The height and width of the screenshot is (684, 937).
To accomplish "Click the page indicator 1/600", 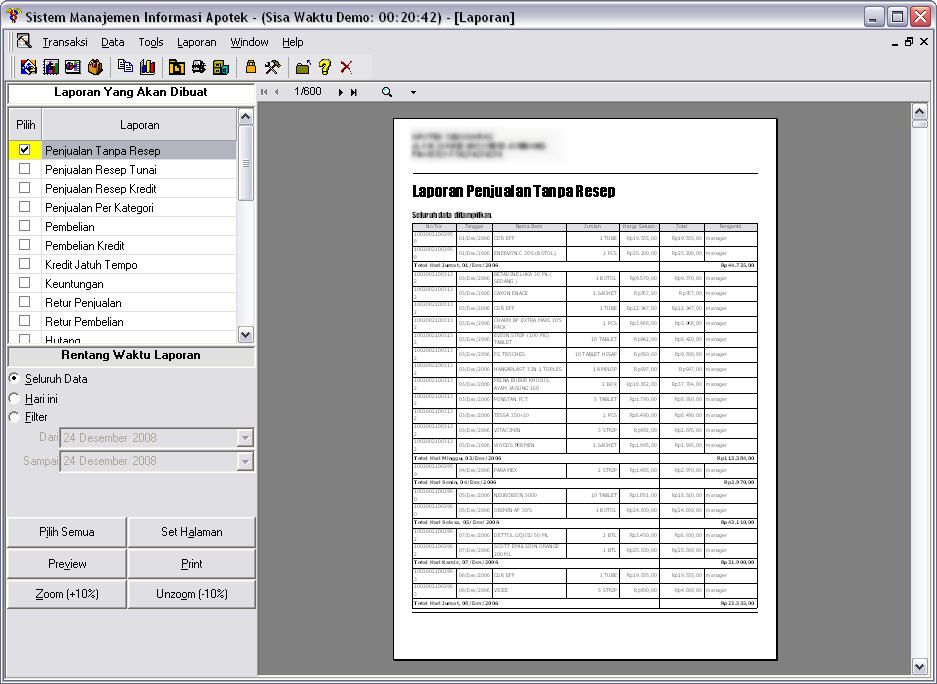I will pyautogui.click(x=307, y=91).
